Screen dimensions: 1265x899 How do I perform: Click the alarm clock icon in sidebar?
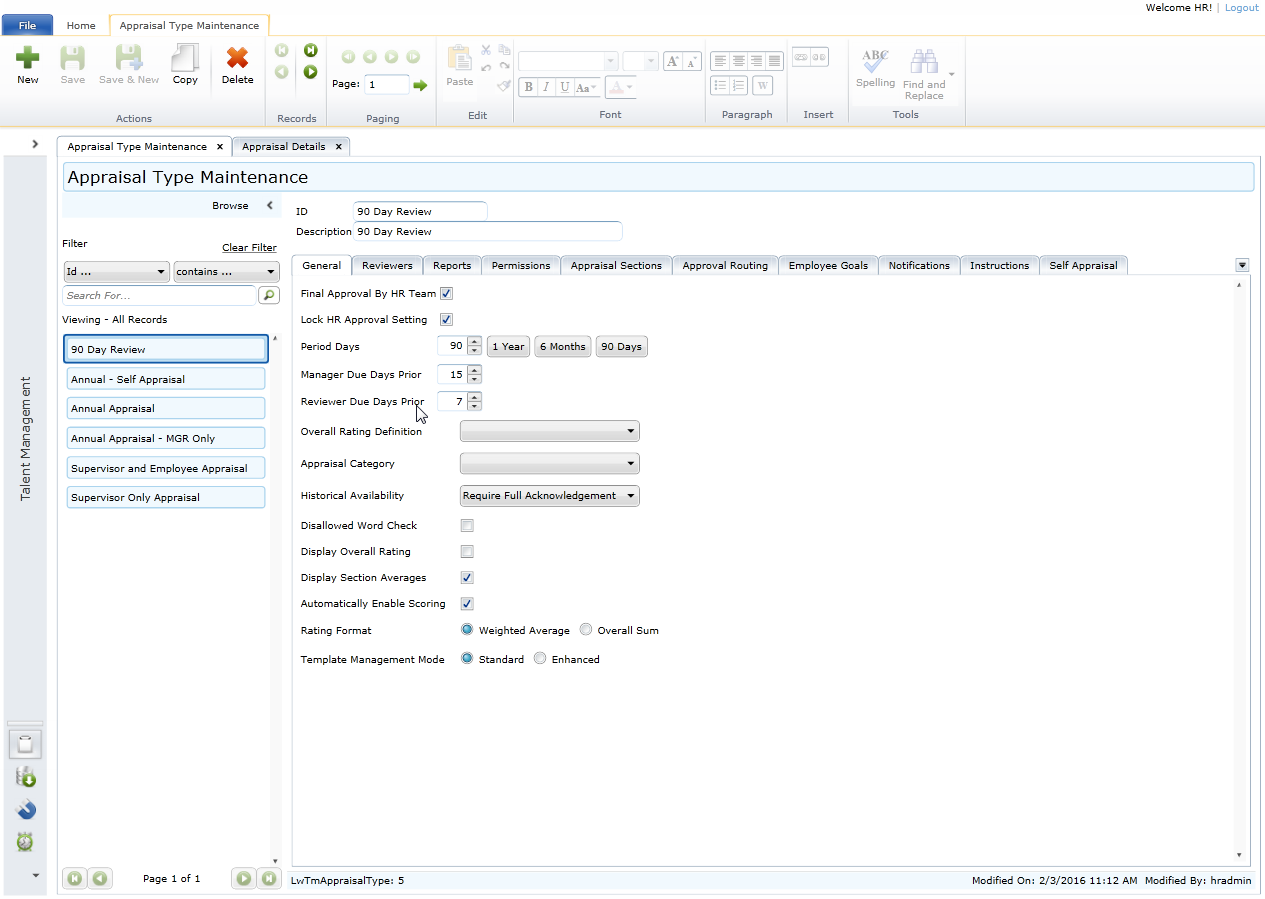pyautogui.click(x=26, y=842)
